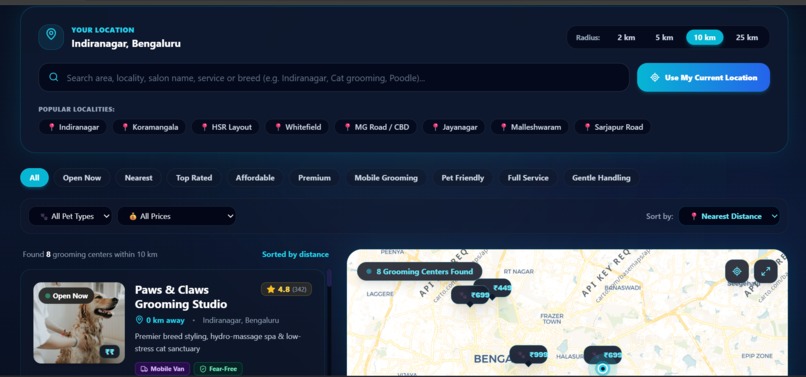806x377 pixels.
Task: Click the search area or salon input field
Action: (334, 78)
